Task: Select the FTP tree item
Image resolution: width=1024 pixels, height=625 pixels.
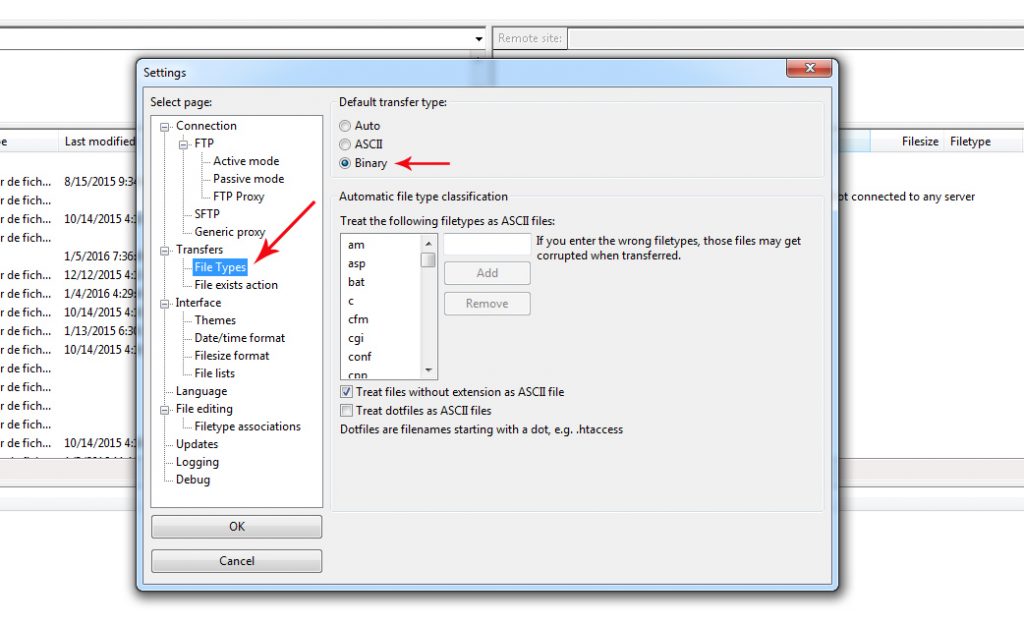Action: point(204,143)
